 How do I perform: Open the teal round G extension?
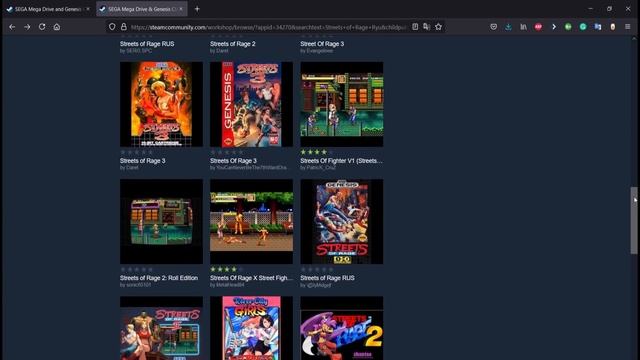[x=583, y=27]
